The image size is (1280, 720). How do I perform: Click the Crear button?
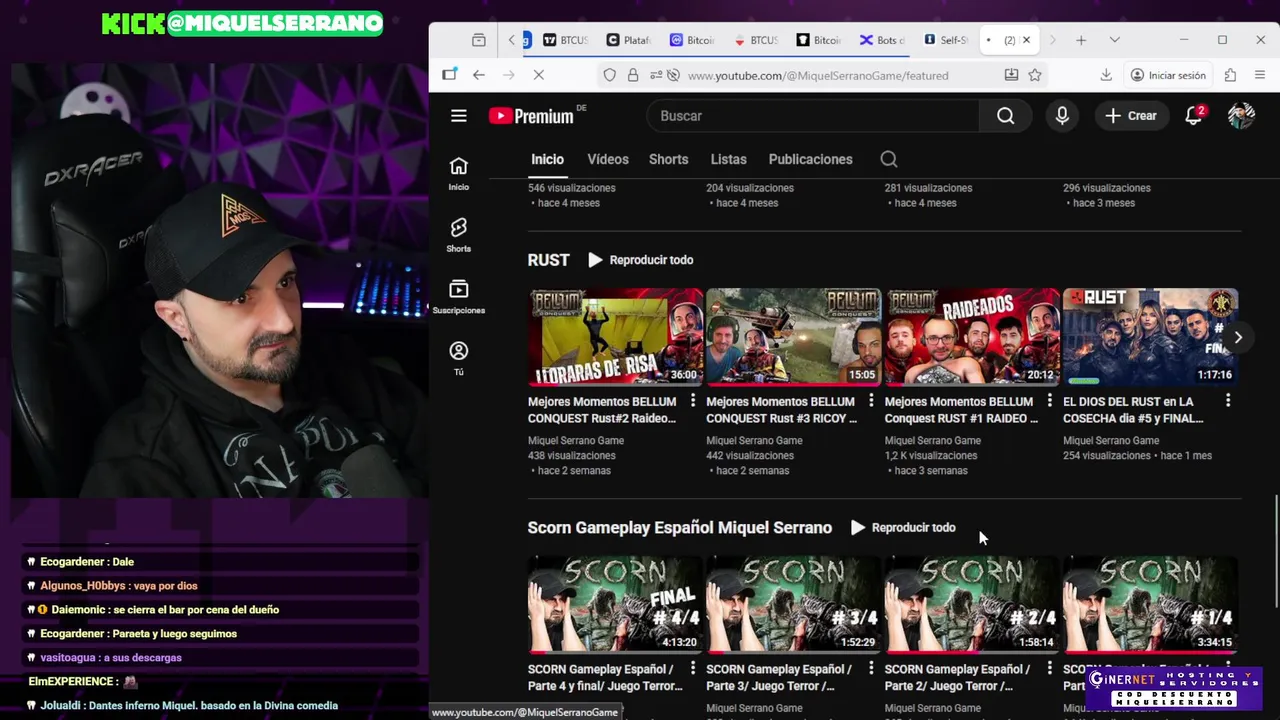click(x=1131, y=116)
